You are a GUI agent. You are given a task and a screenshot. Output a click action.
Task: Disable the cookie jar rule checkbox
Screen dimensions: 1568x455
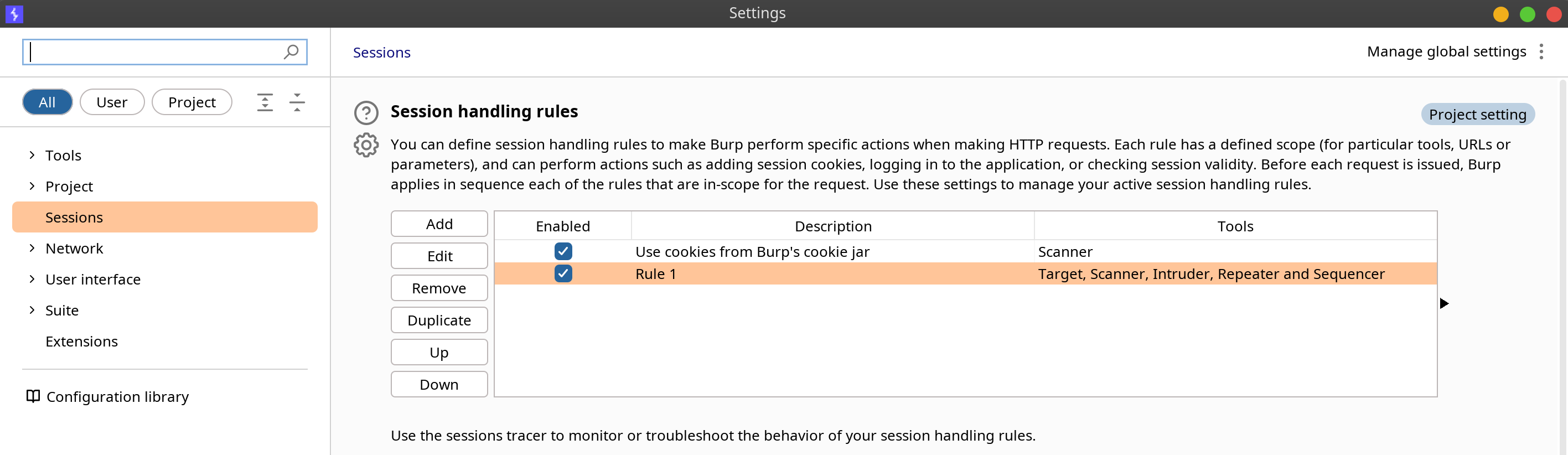[x=563, y=251]
